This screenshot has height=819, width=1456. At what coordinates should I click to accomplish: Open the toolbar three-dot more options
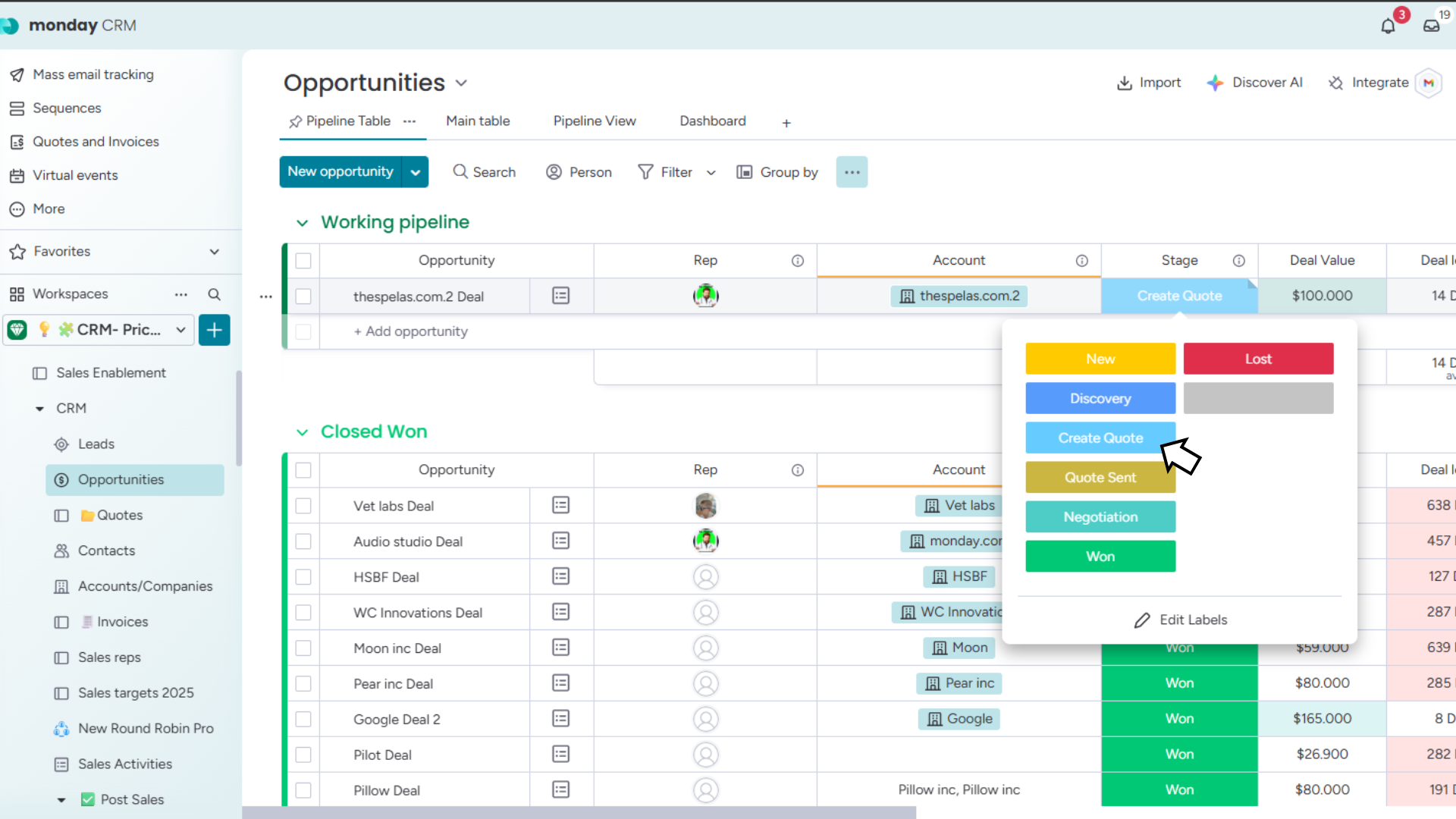852,172
